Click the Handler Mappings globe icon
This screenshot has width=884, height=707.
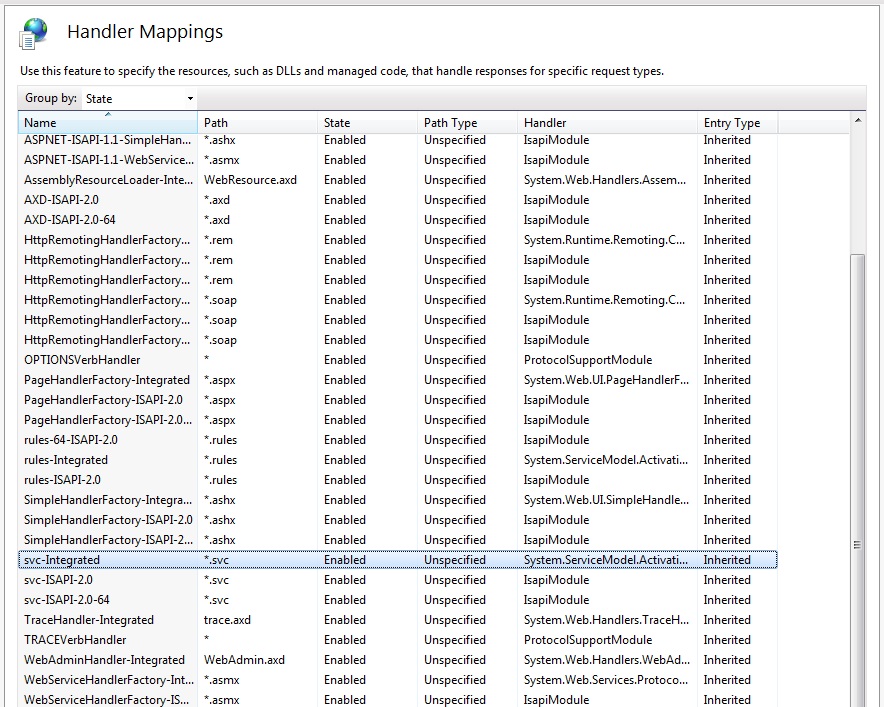click(33, 29)
